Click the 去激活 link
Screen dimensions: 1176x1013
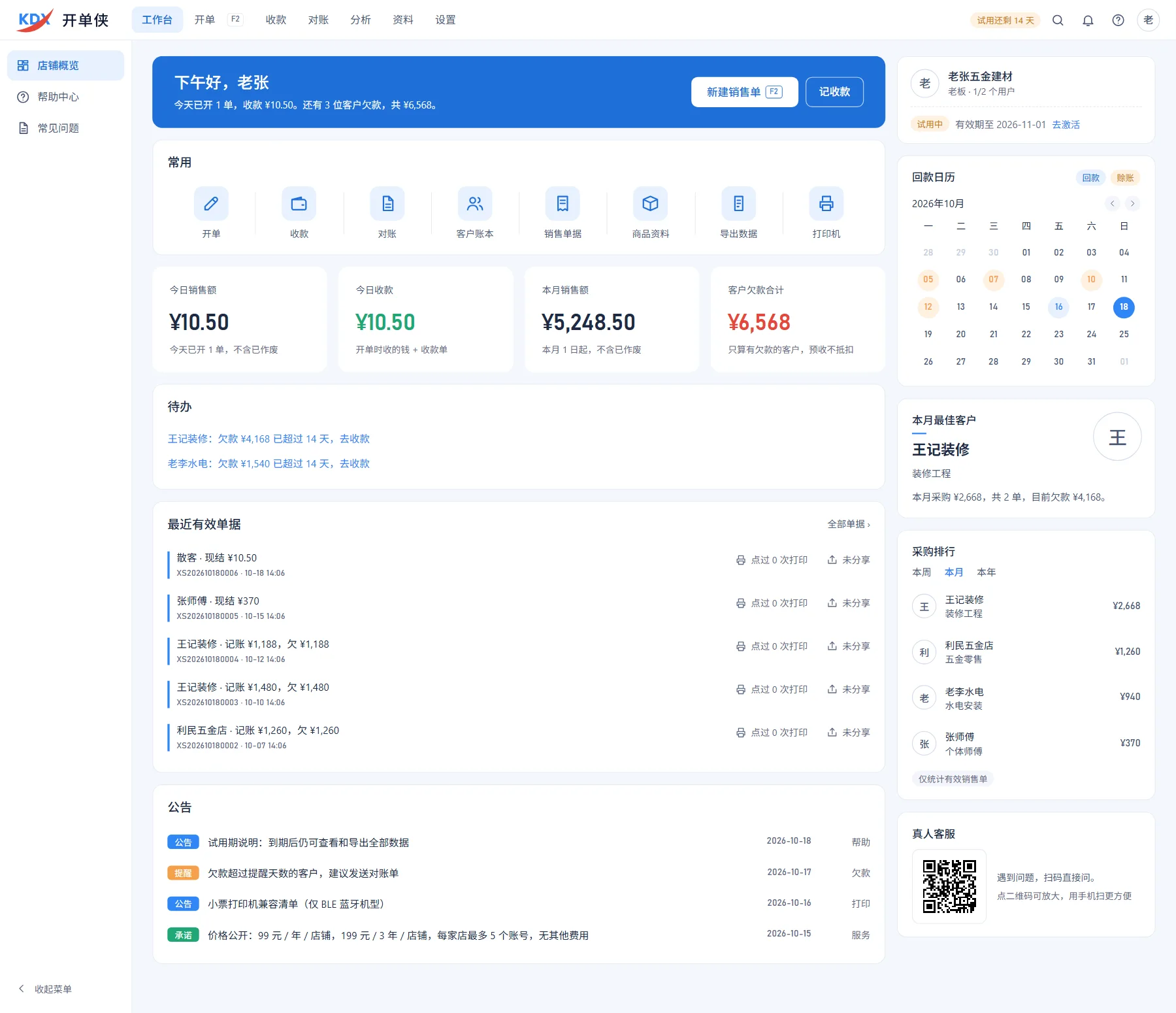pyautogui.click(x=1066, y=125)
